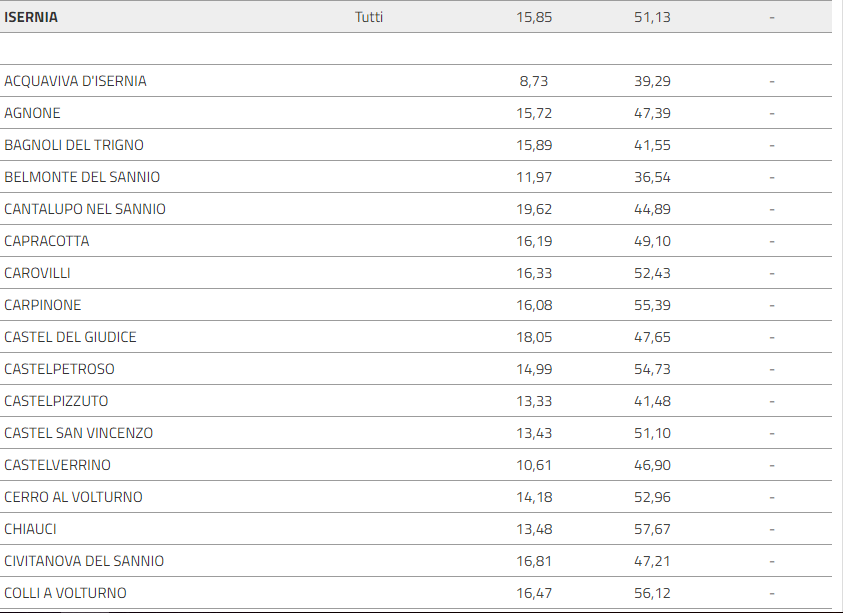843x613 pixels.
Task: Select the ISERNIA province header row
Action: coord(416,17)
